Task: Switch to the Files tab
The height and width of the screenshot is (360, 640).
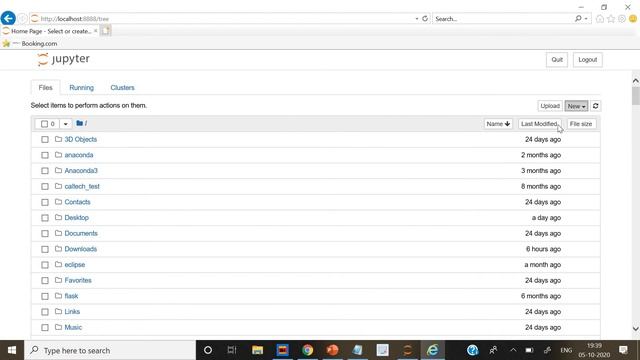Action: coord(45,87)
